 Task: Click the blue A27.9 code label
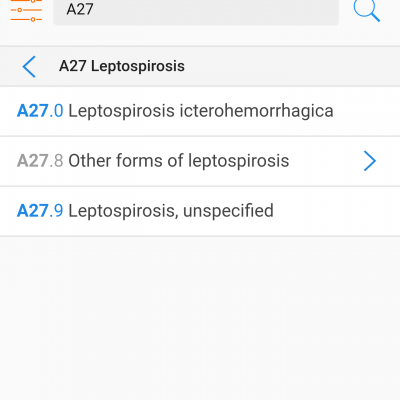(40, 211)
